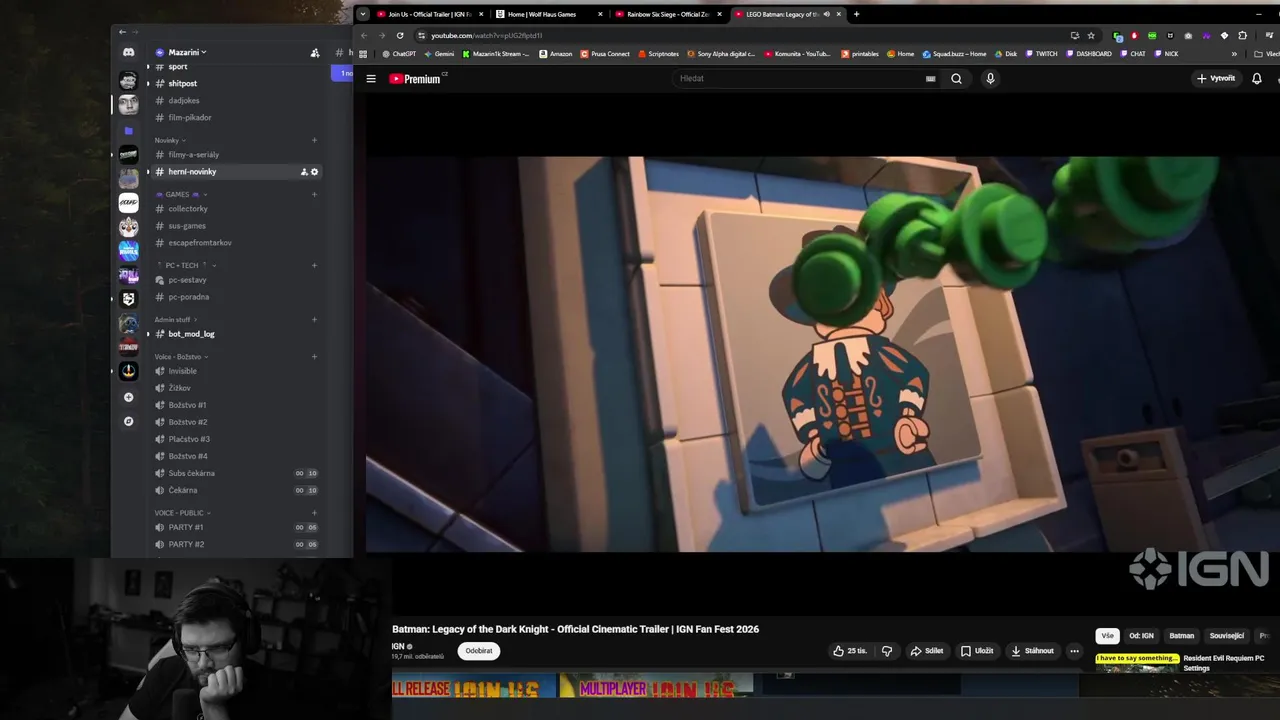Viewport: 1280px width, 720px height.
Task: Open video more actions ellipsis
Action: tap(1074, 651)
